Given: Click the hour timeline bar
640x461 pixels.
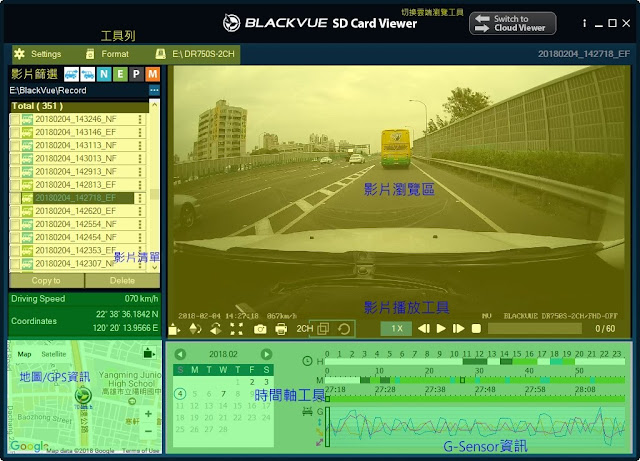Looking at the screenshot, I should pos(475,361).
